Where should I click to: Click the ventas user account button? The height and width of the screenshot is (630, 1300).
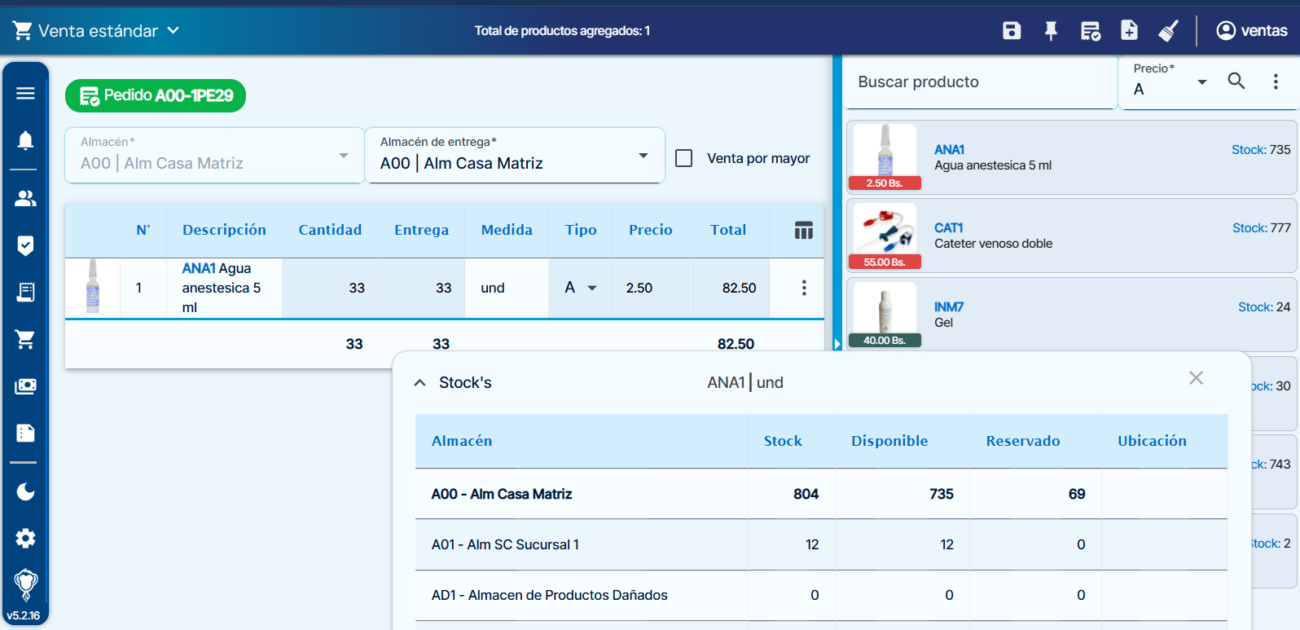coord(1251,31)
